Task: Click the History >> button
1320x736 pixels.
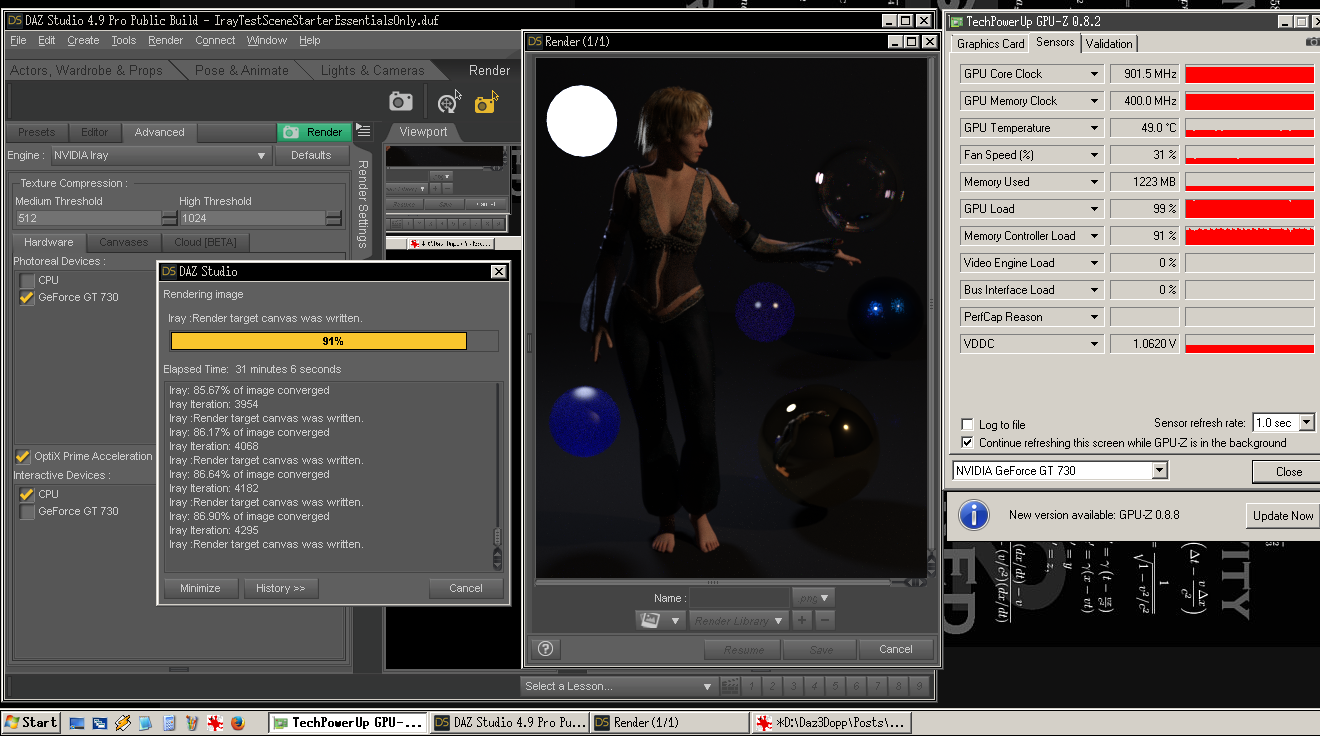Action: [x=280, y=588]
